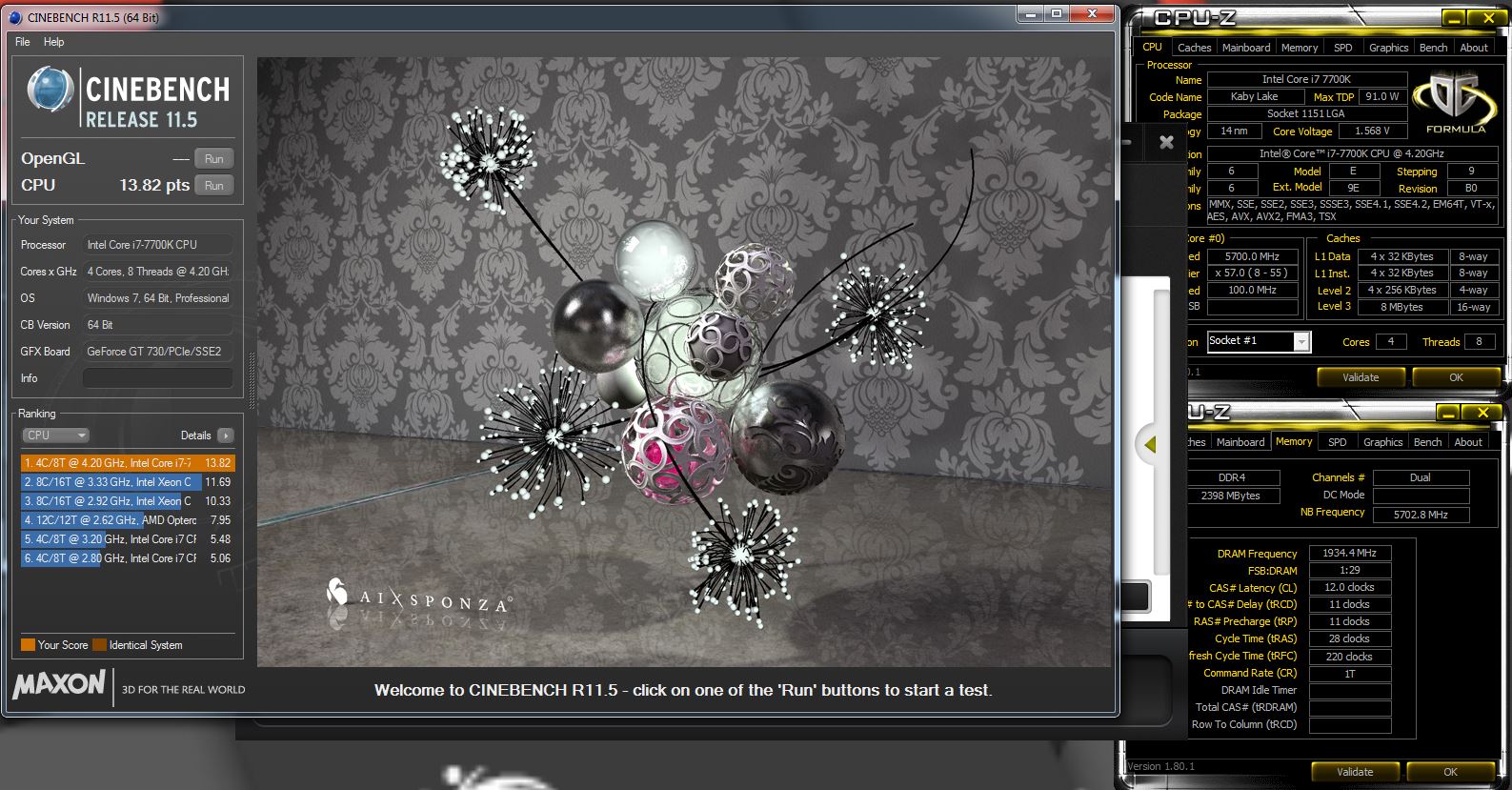Image resolution: width=1512 pixels, height=790 pixels.
Task: Click the brown Identical System legend swatch
Action: [x=99, y=645]
